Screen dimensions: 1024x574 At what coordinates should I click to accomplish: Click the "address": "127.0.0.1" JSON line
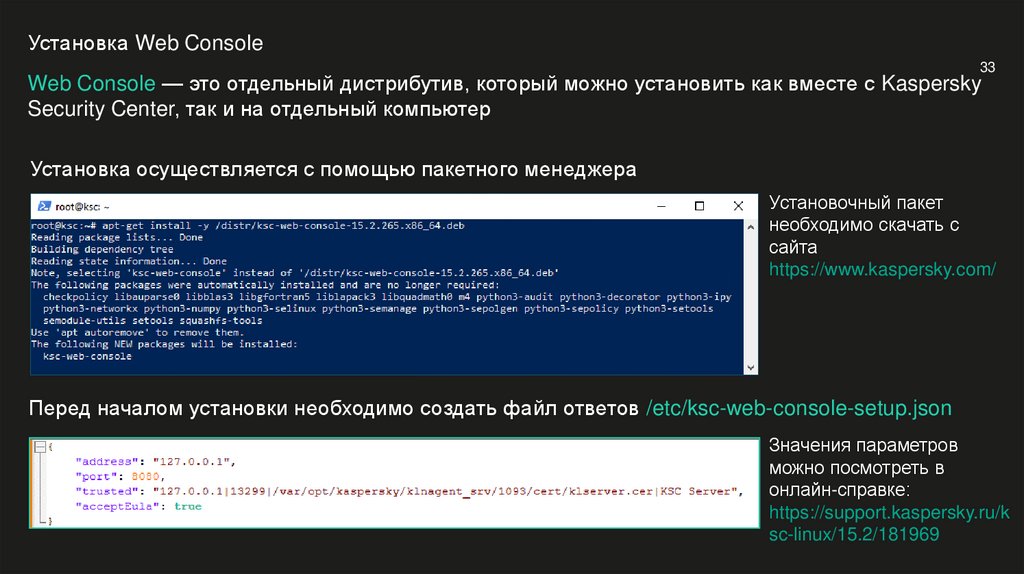pos(155,462)
